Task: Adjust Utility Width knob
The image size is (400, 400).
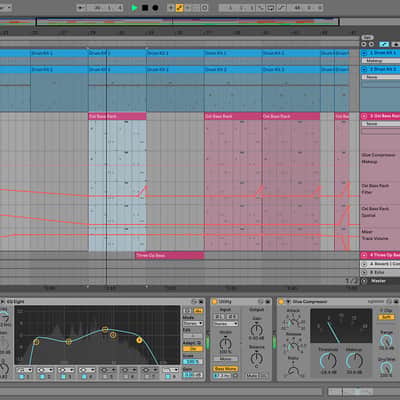Action: [x=226, y=343]
